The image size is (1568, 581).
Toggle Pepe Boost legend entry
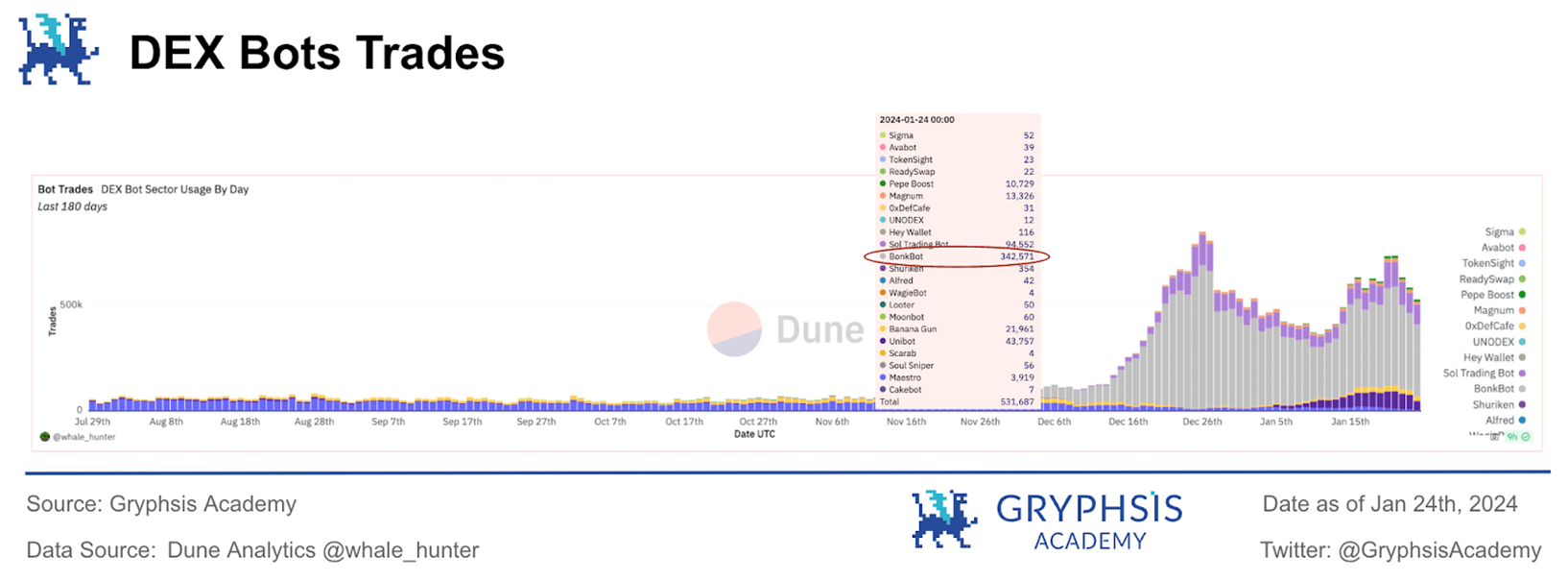coord(1493,295)
